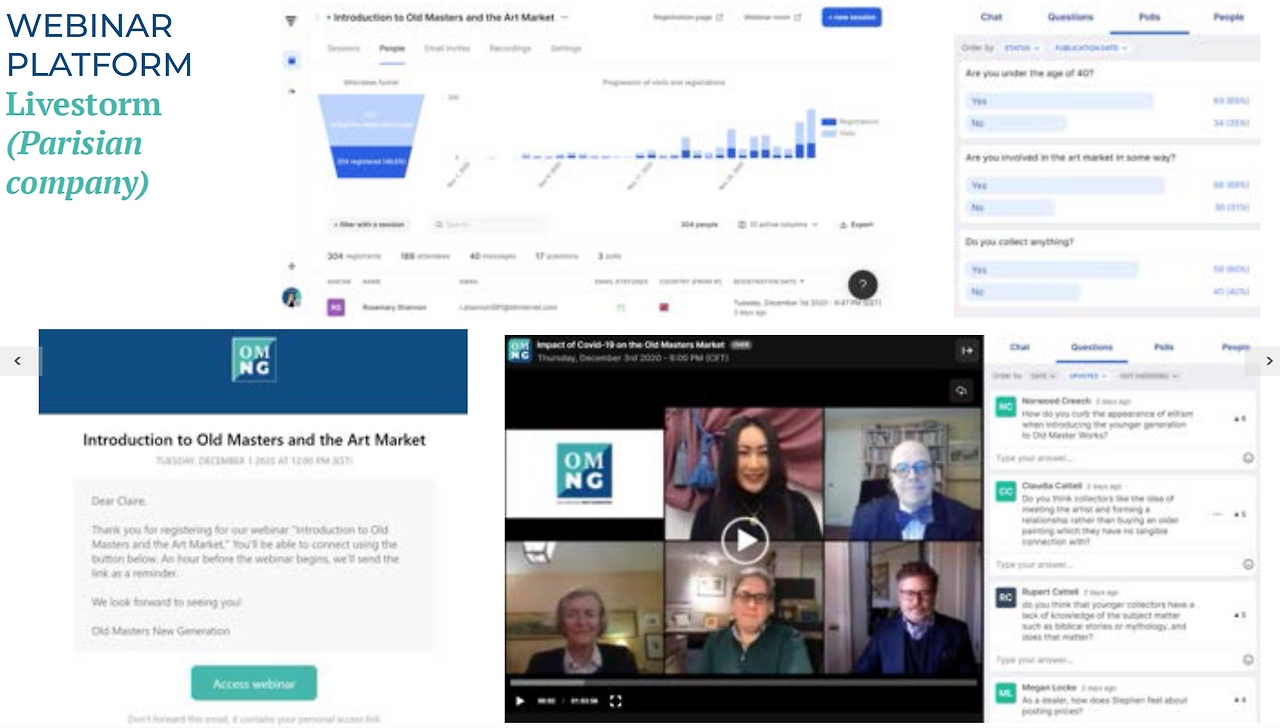Open the active columns dropdown in the dashboard
Image resolution: width=1280 pixels, height=728 pixels.
coord(778,225)
